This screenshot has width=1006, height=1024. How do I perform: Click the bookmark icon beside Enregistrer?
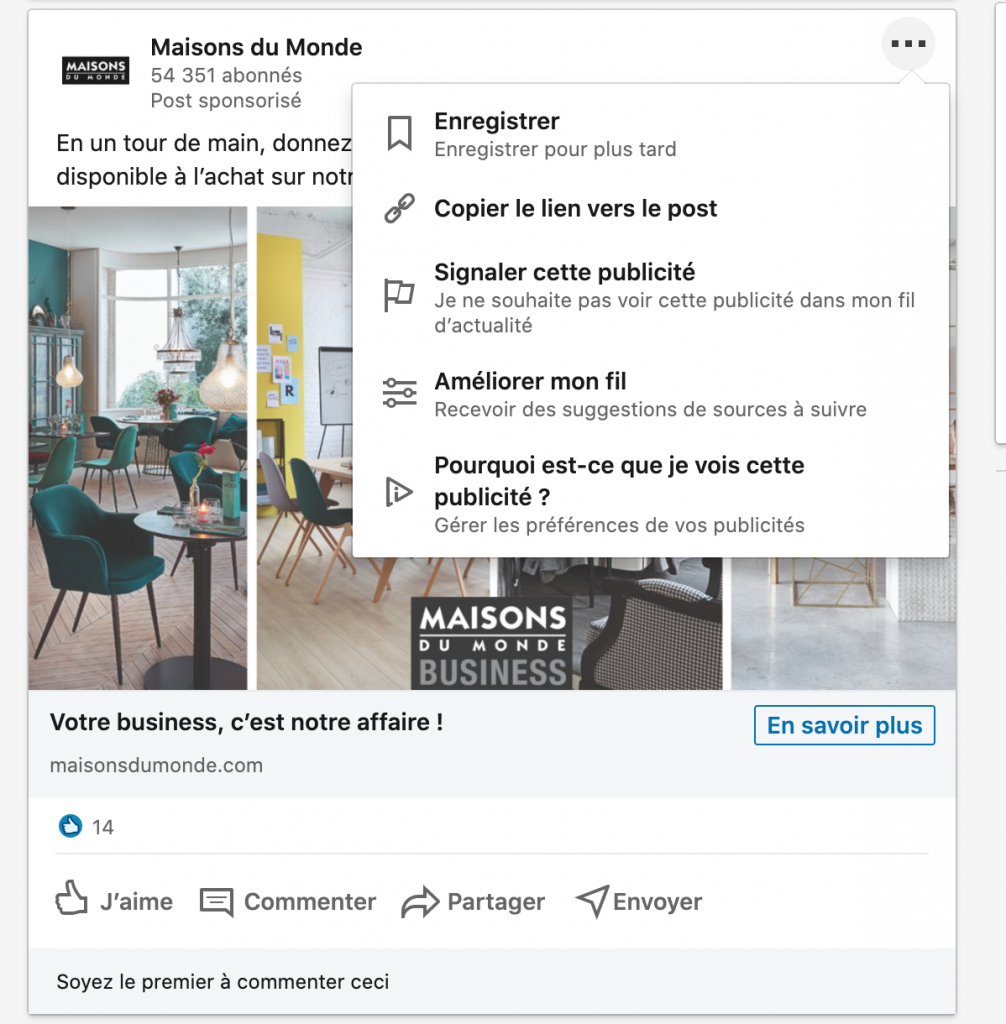coord(399,133)
